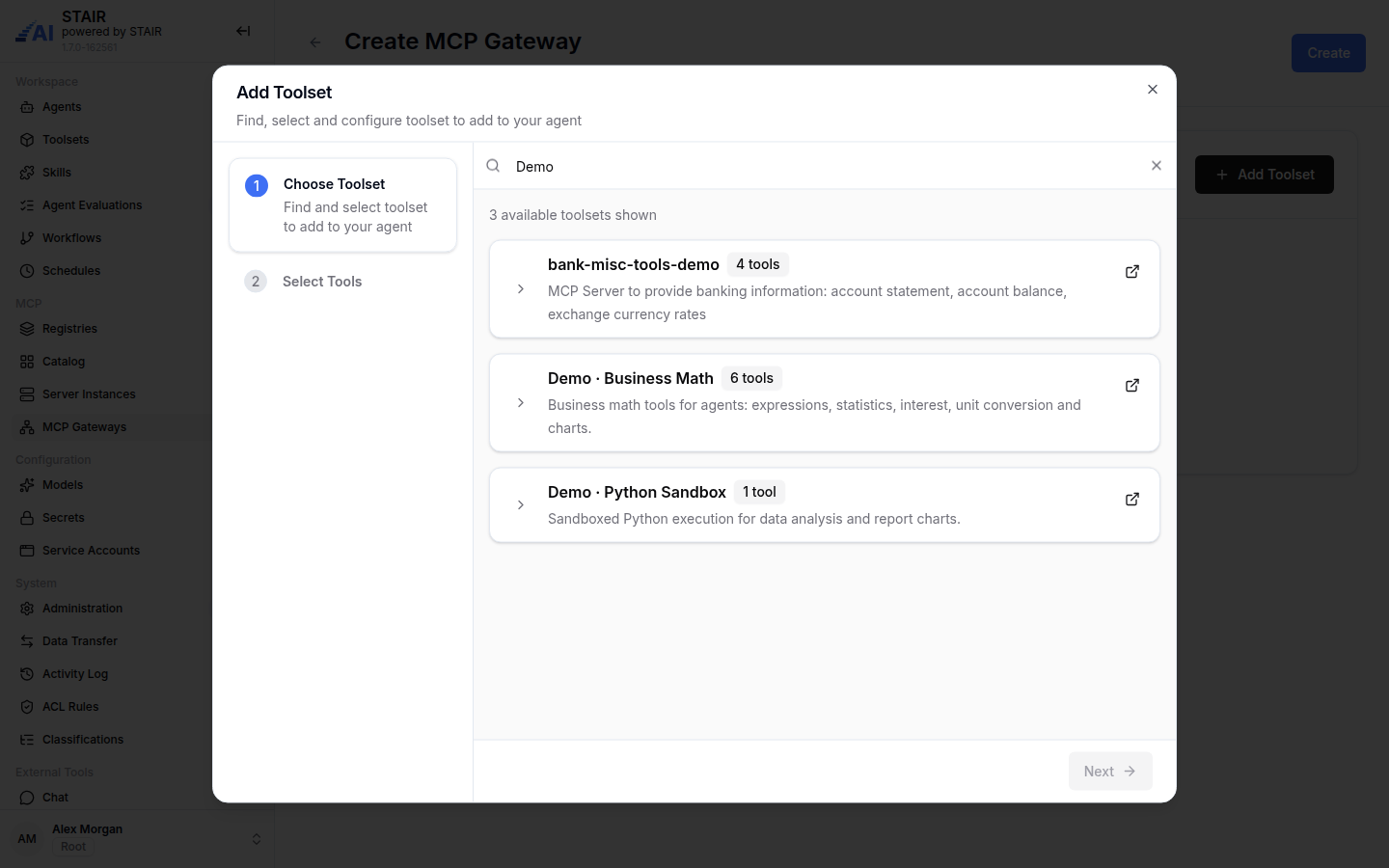
Task: Click the search magnifier icon
Action: point(493,166)
